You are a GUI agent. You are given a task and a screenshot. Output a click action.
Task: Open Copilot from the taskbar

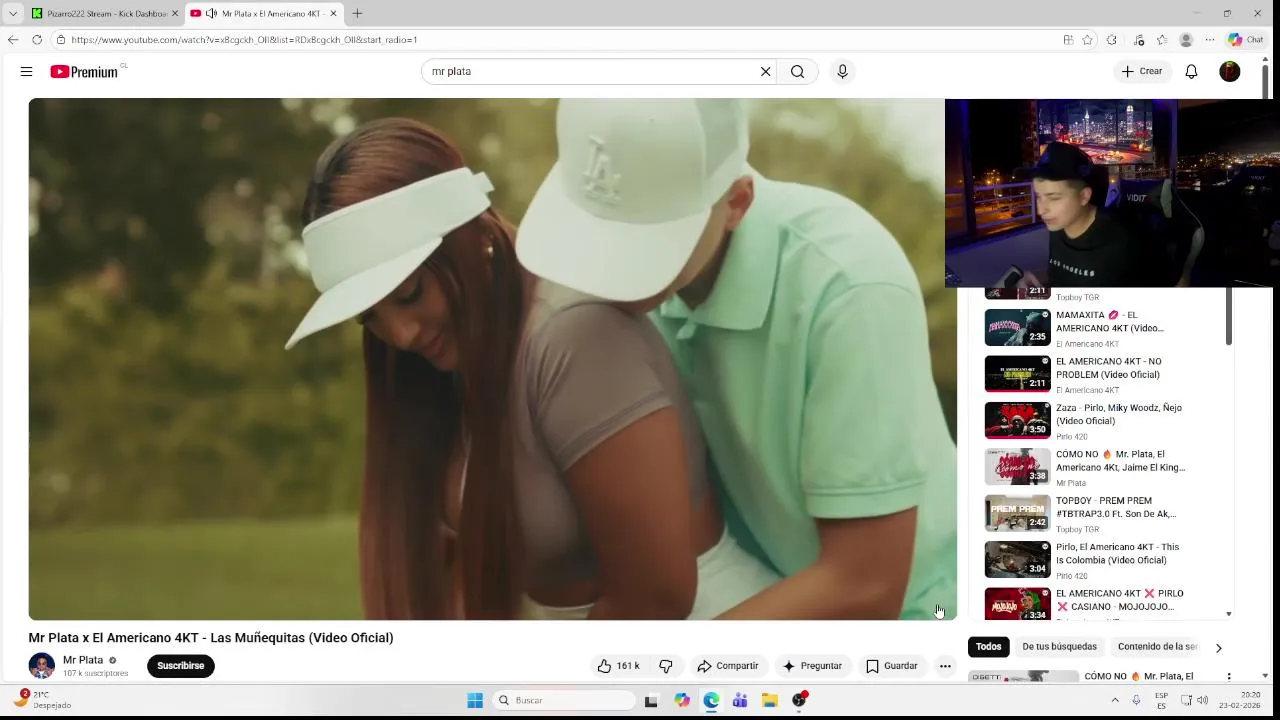pos(682,700)
